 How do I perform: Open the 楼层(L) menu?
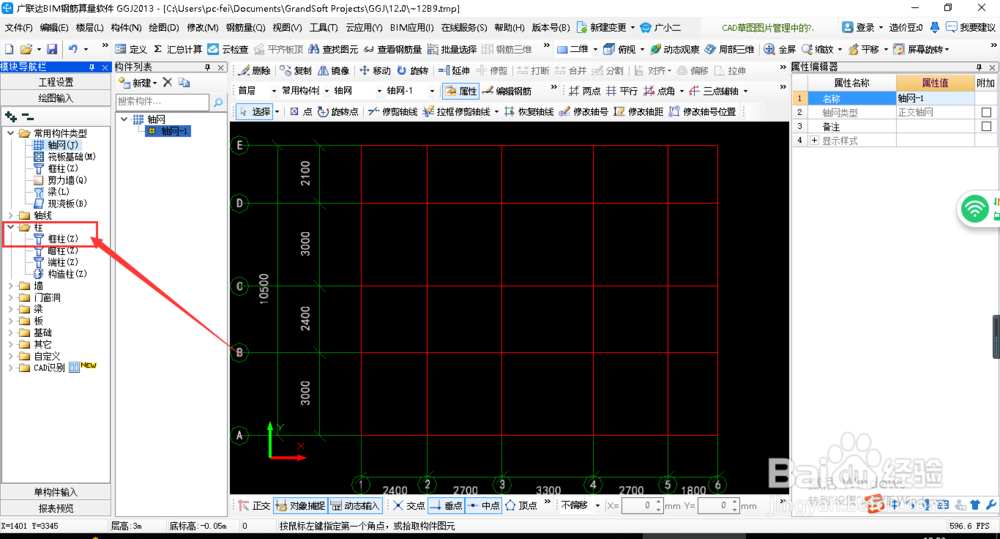(x=89, y=27)
